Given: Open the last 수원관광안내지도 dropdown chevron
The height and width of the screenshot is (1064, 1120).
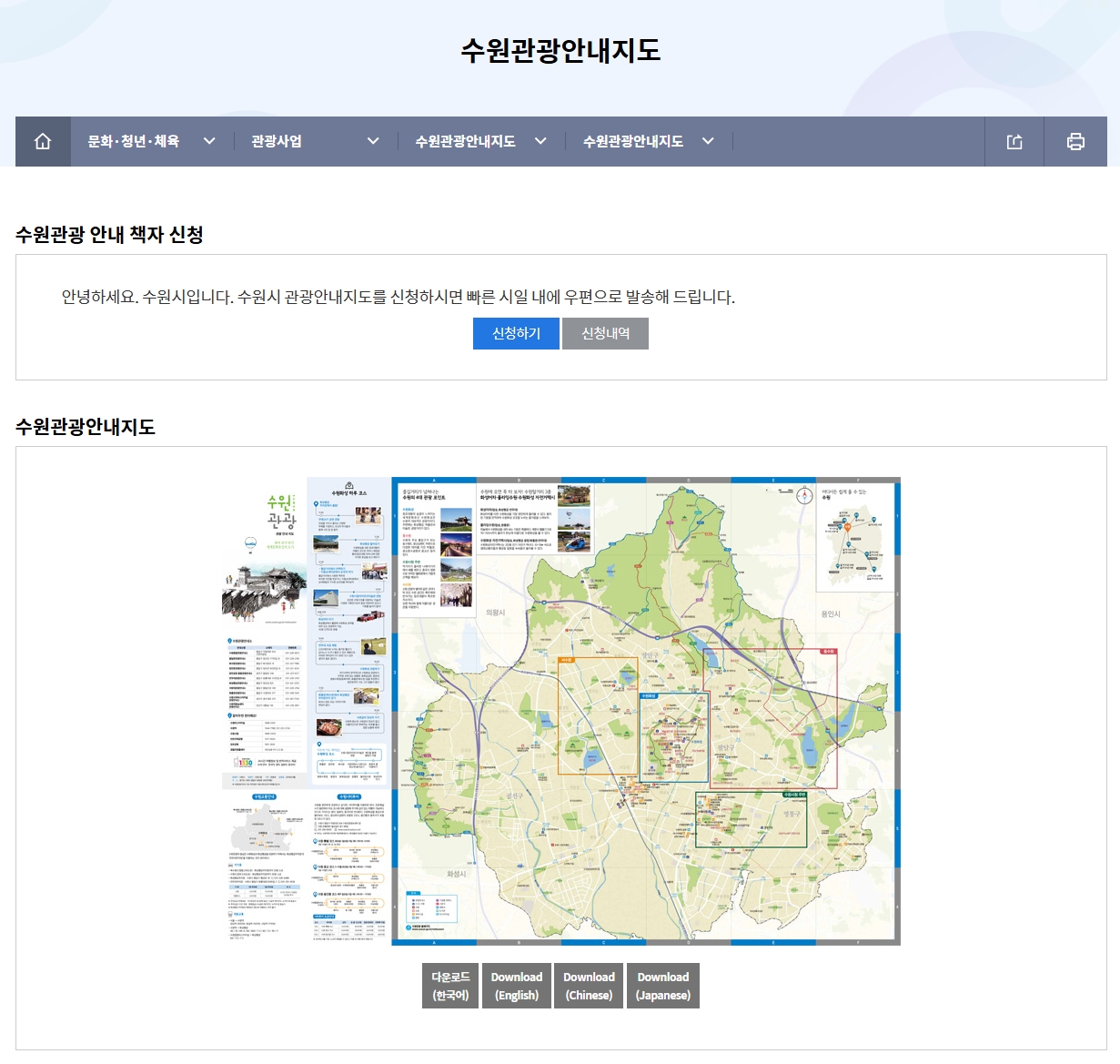Looking at the screenshot, I should click(x=708, y=141).
